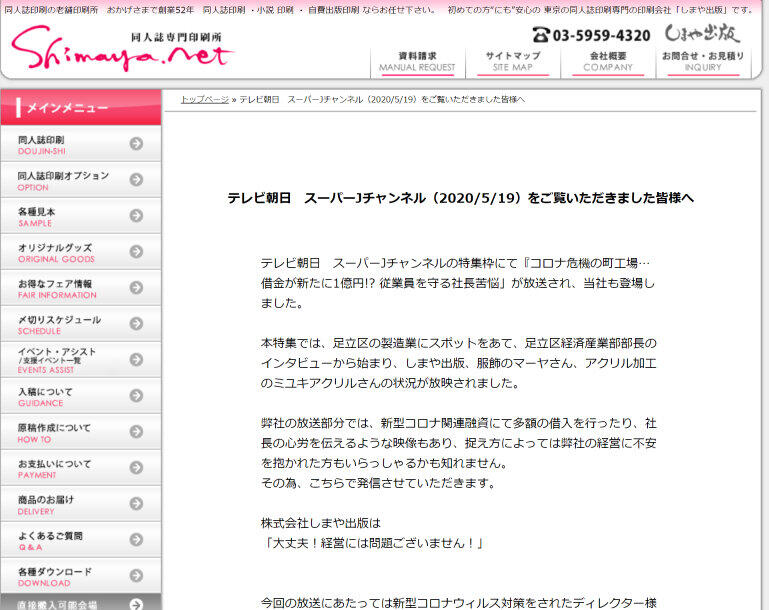Open the お得なフェア情報 FAIR INFORMATION item
769x610 pixels.
(x=81, y=288)
